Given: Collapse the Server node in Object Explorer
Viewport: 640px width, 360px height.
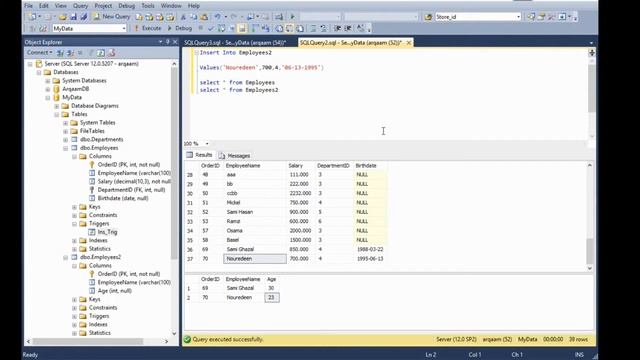Looking at the screenshot, I should point(30,64).
